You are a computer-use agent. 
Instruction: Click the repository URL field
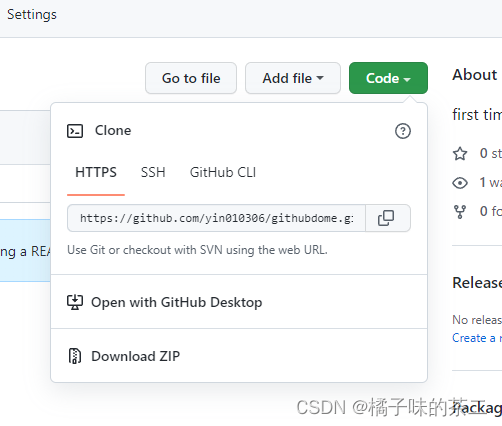tap(216, 218)
